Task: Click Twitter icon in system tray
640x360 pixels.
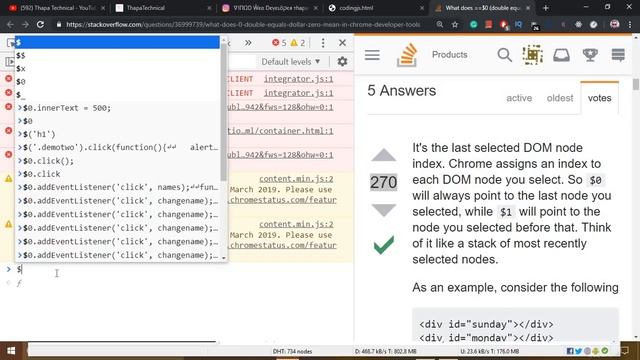Action: pos(578,351)
